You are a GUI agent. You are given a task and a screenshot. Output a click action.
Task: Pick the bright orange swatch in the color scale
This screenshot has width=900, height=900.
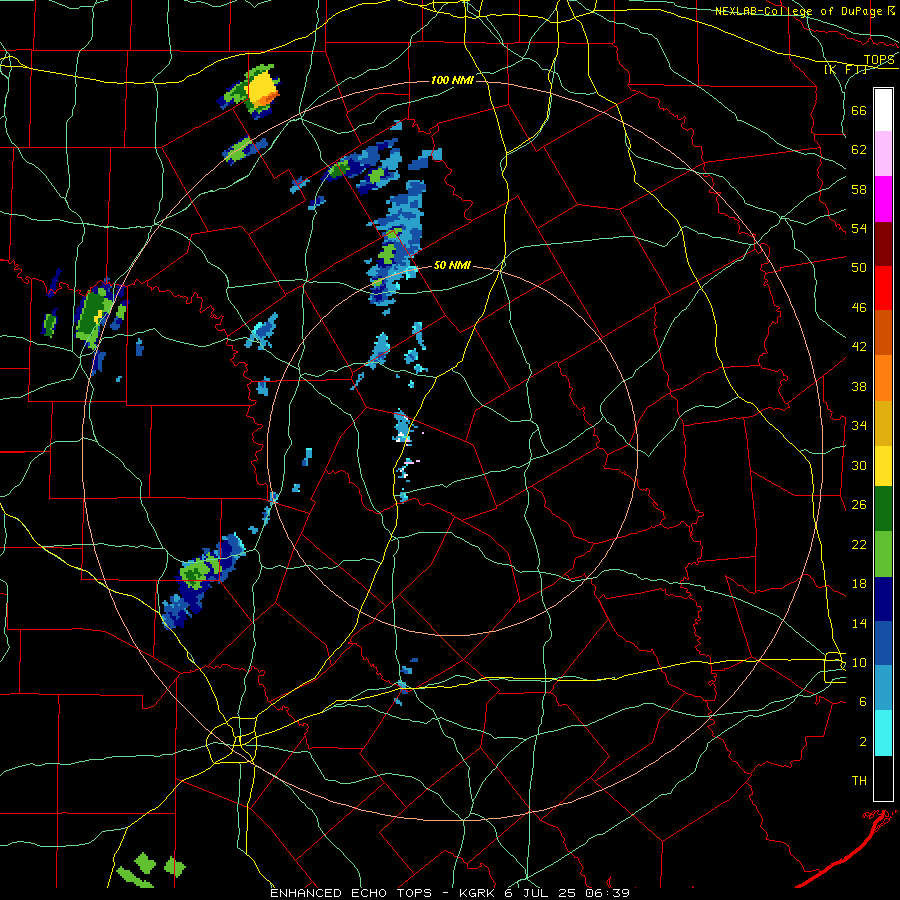[x=883, y=378]
